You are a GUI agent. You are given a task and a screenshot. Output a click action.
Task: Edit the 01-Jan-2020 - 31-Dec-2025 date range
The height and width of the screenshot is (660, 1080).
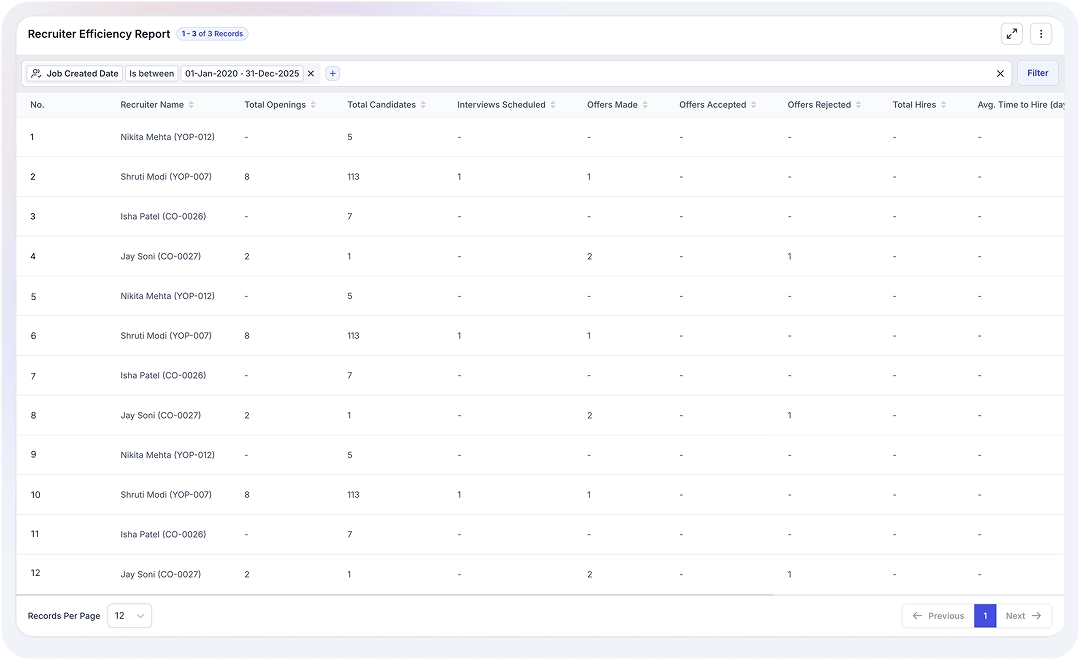(242, 73)
